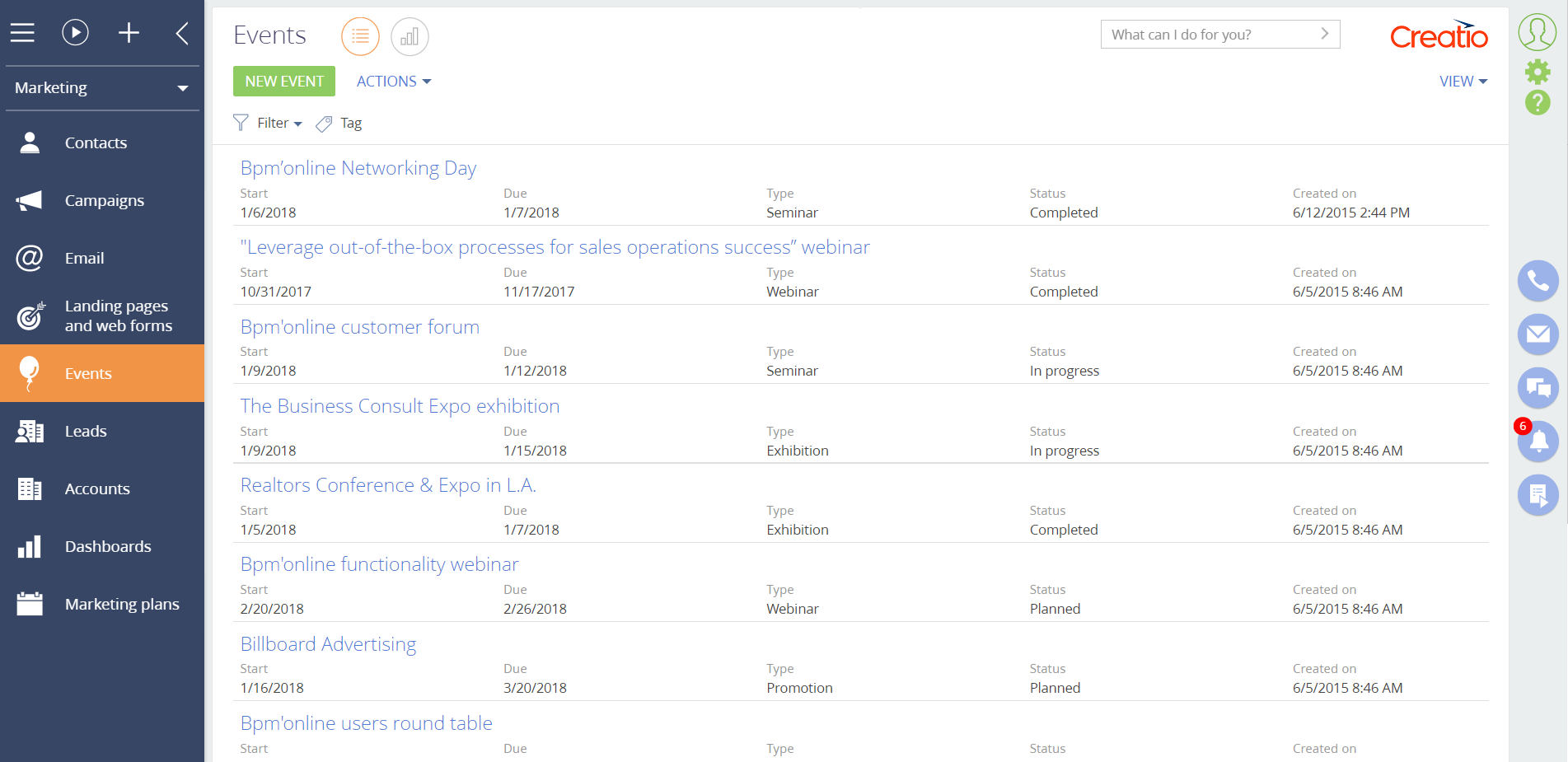Open the hamburger navigation menu
Viewport: 1568px width, 762px height.
[x=22, y=33]
